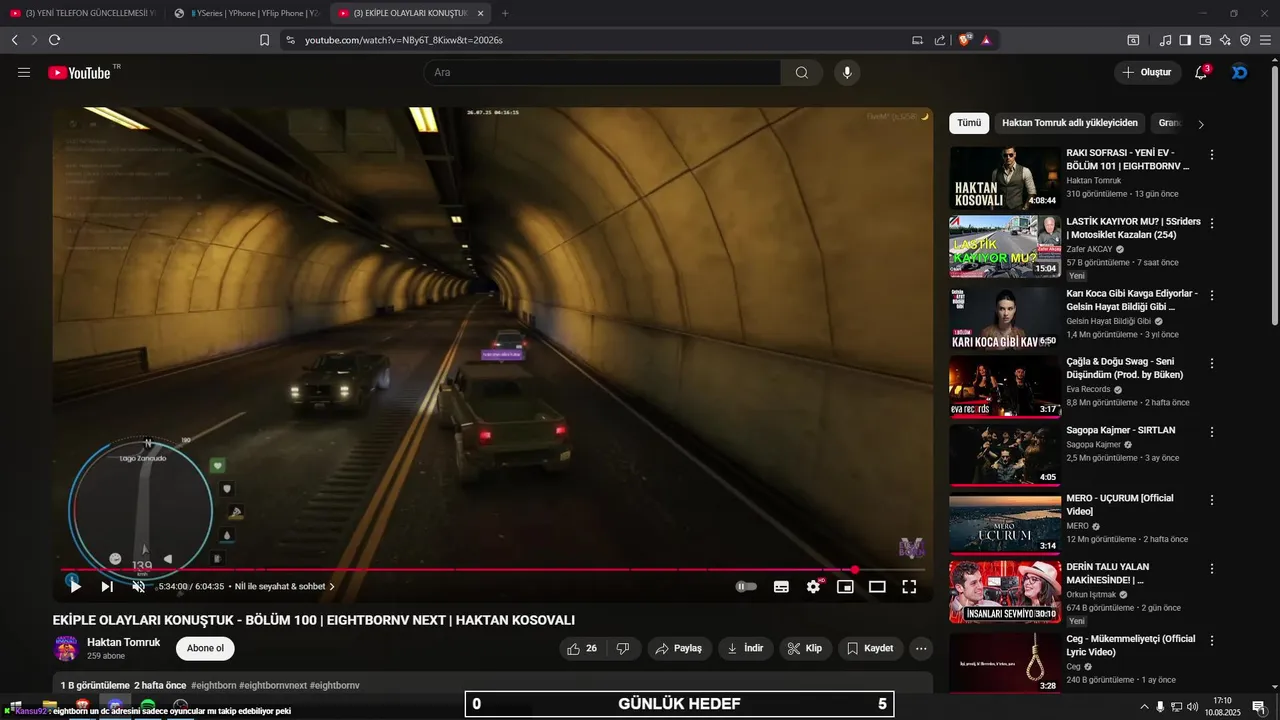Open the player settings gear
1280x720 pixels.
point(813,587)
